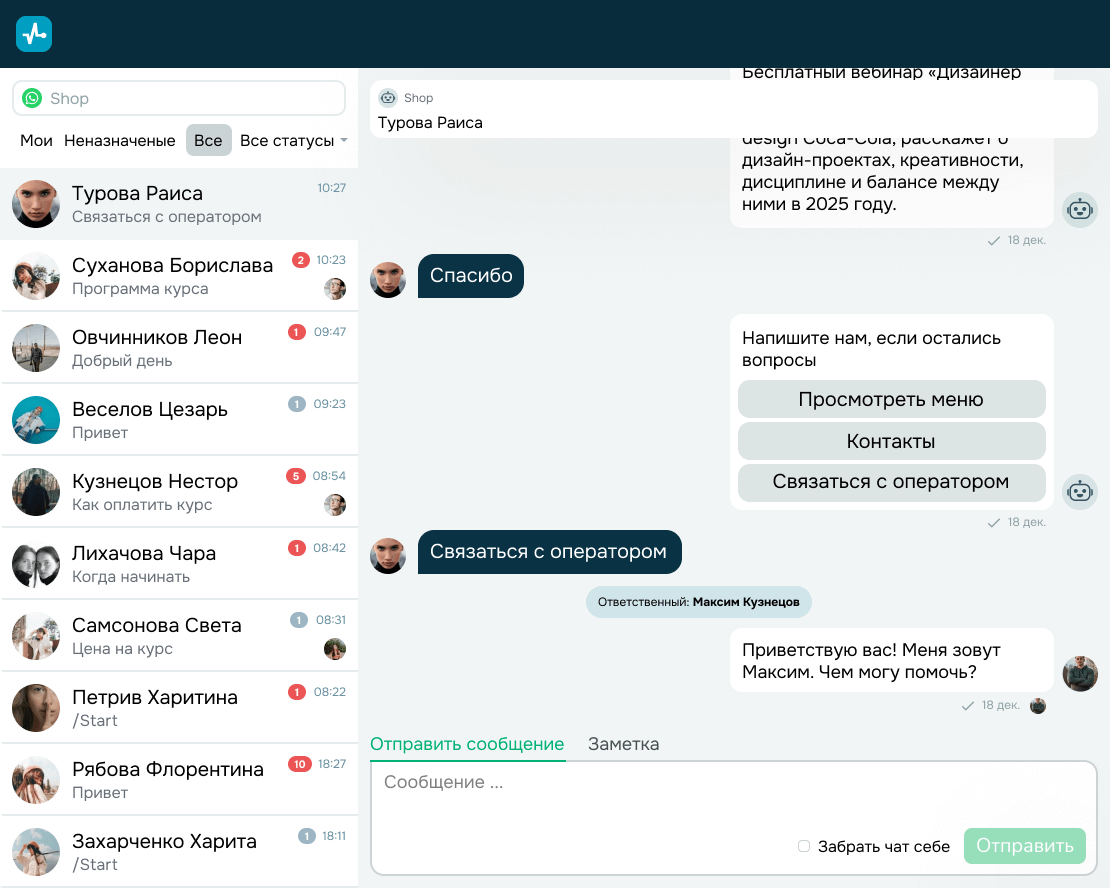1110x888 pixels.
Task: Open the chat with Овчинников Леон
Action: point(179,348)
